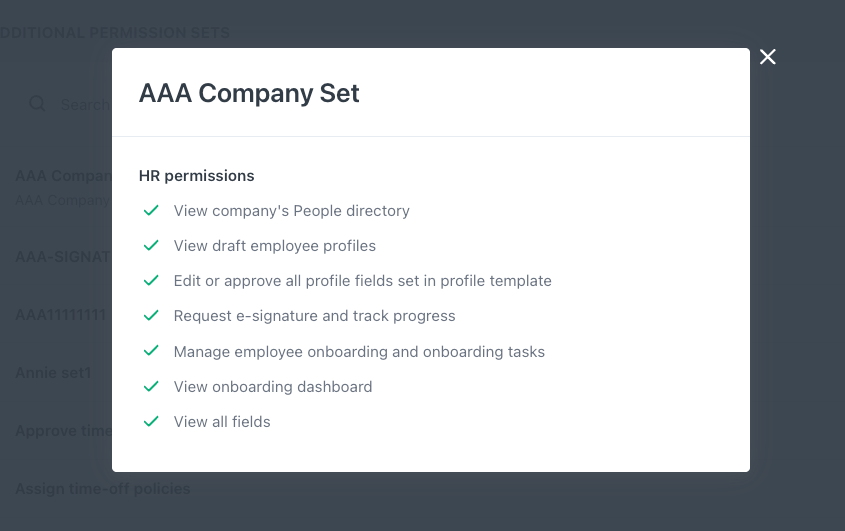
Task: Select the AAA11111111 permission set
Action: [x=61, y=315]
